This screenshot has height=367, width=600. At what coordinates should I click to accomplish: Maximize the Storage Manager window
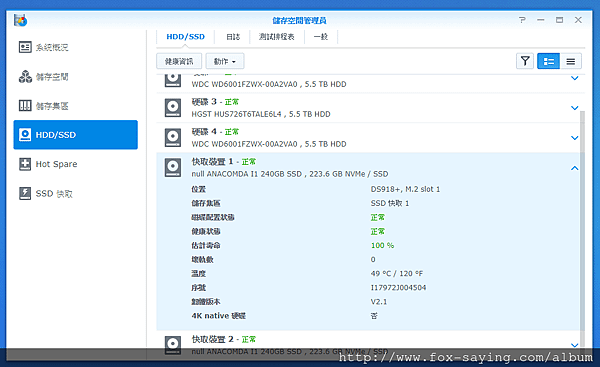559,20
